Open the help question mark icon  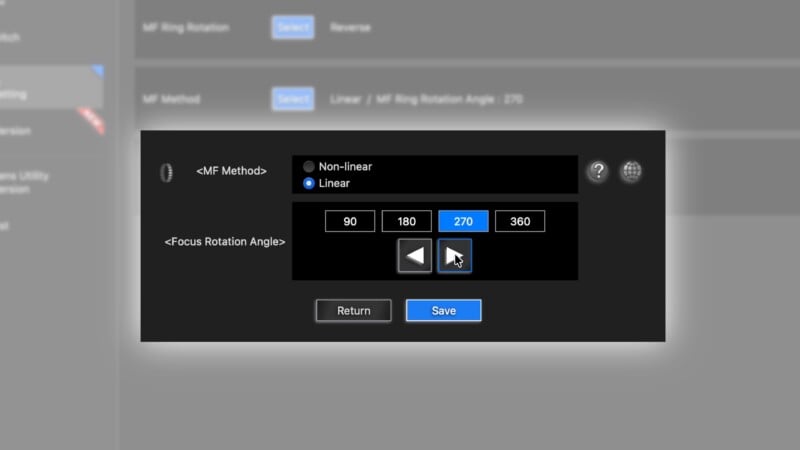[x=598, y=171]
